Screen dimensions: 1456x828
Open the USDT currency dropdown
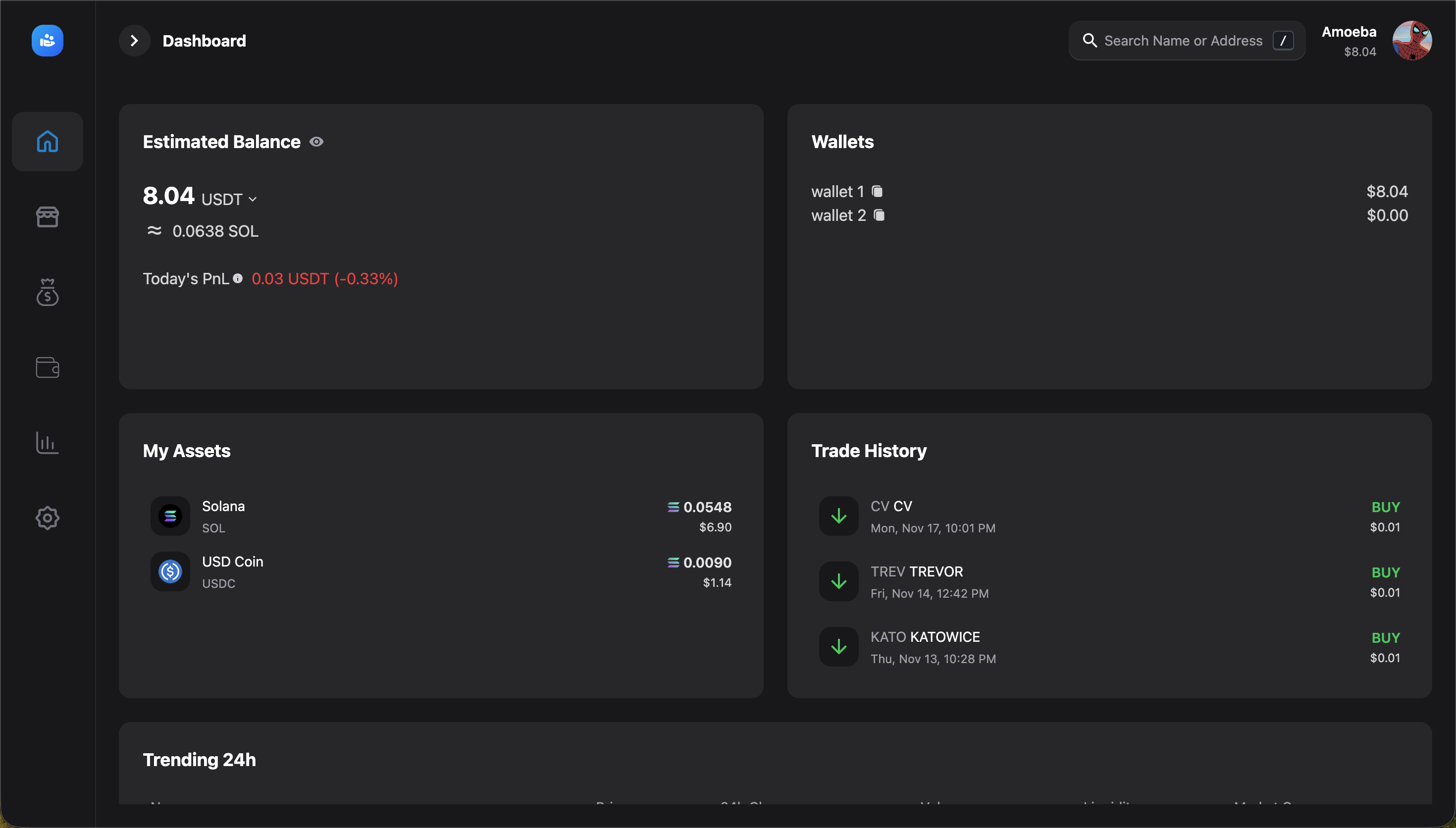coord(253,199)
